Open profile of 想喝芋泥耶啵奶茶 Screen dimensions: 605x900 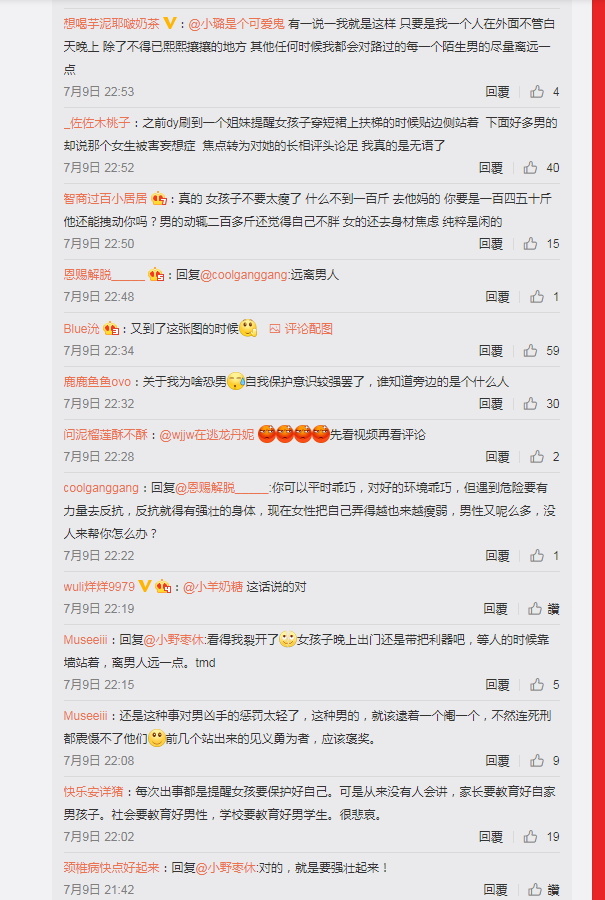(111, 24)
